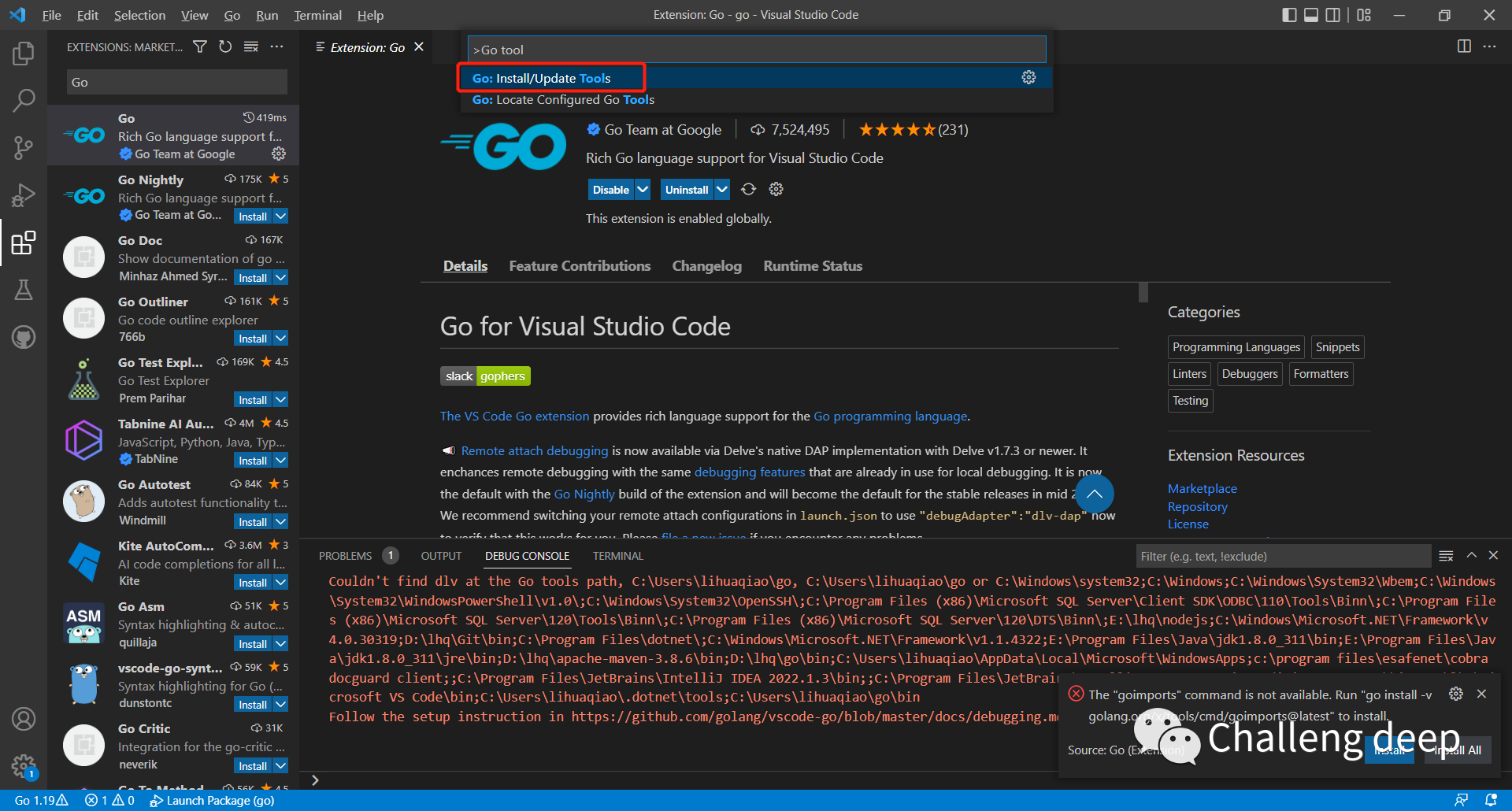Screen dimensions: 1512x811
Task: Click the extensions search box
Action: (x=176, y=82)
